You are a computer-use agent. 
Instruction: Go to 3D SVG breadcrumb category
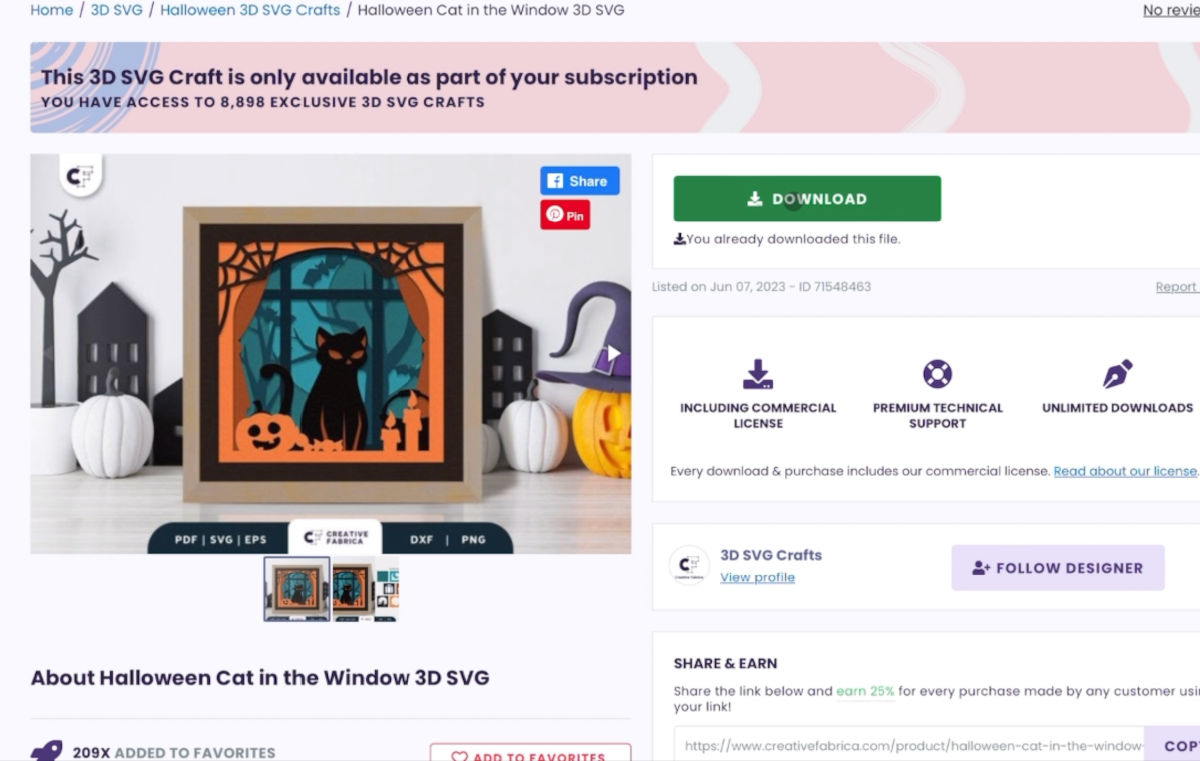[x=117, y=10]
